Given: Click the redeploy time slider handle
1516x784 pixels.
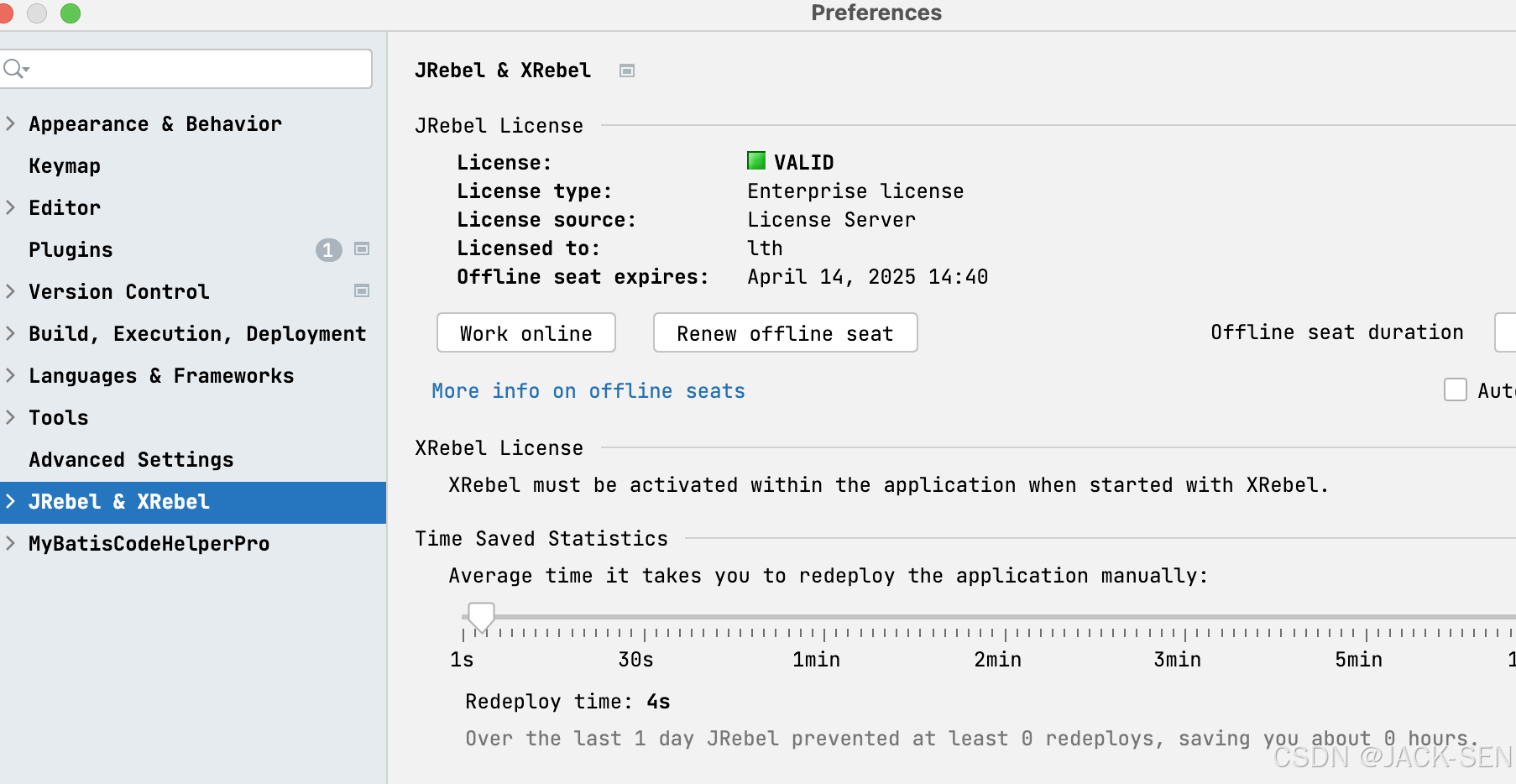Looking at the screenshot, I should point(481,617).
